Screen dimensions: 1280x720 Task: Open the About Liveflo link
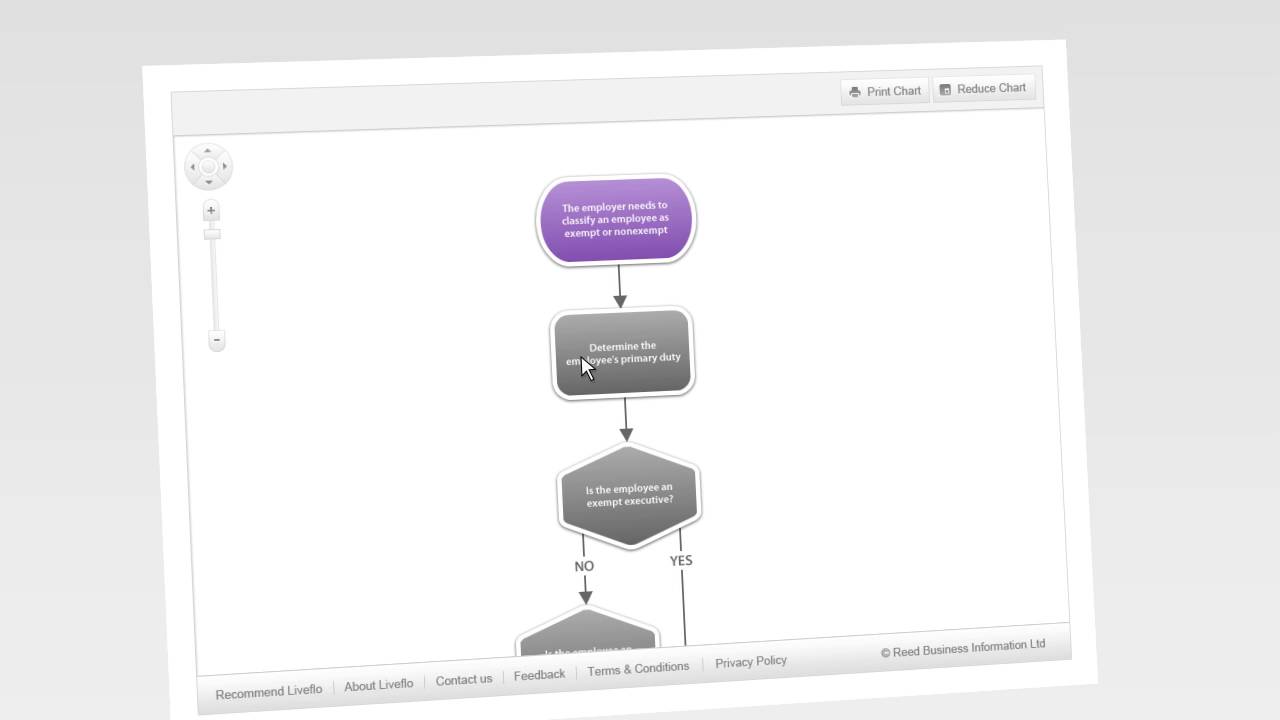(x=379, y=685)
